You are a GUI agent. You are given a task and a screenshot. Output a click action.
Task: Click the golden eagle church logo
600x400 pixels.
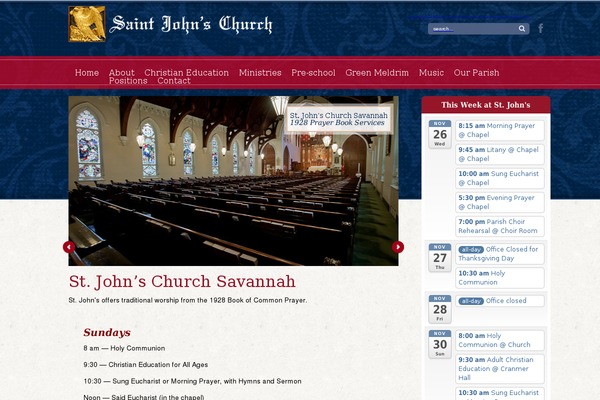pyautogui.click(x=87, y=24)
